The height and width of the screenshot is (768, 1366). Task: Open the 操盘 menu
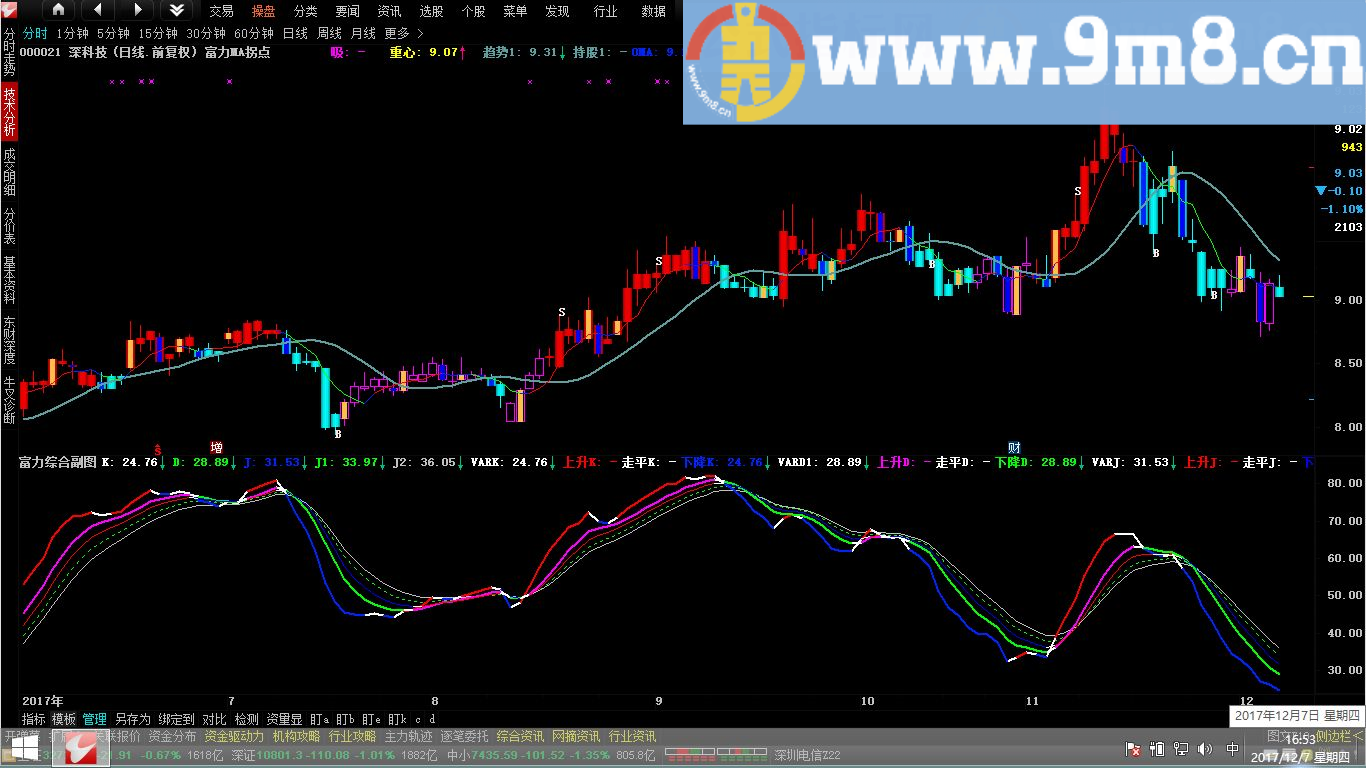(x=263, y=11)
